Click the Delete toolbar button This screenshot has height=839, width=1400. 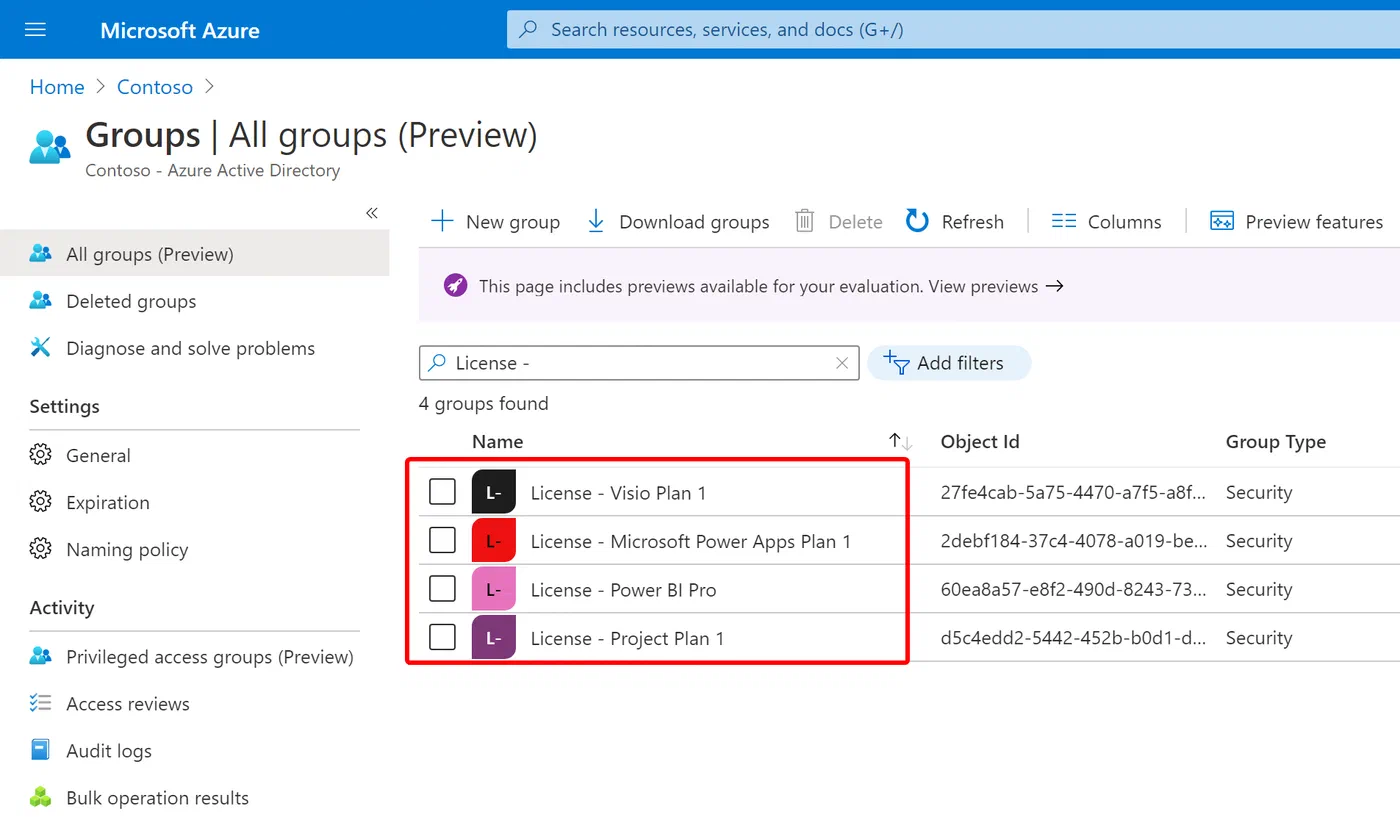pyautogui.click(x=838, y=222)
